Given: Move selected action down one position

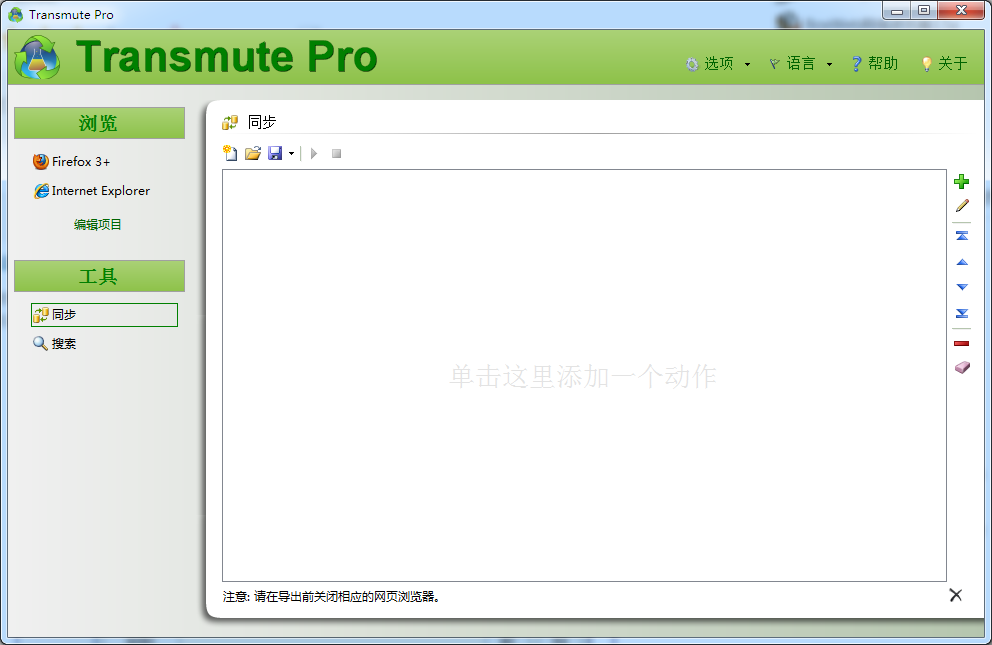Looking at the screenshot, I should tap(962, 287).
